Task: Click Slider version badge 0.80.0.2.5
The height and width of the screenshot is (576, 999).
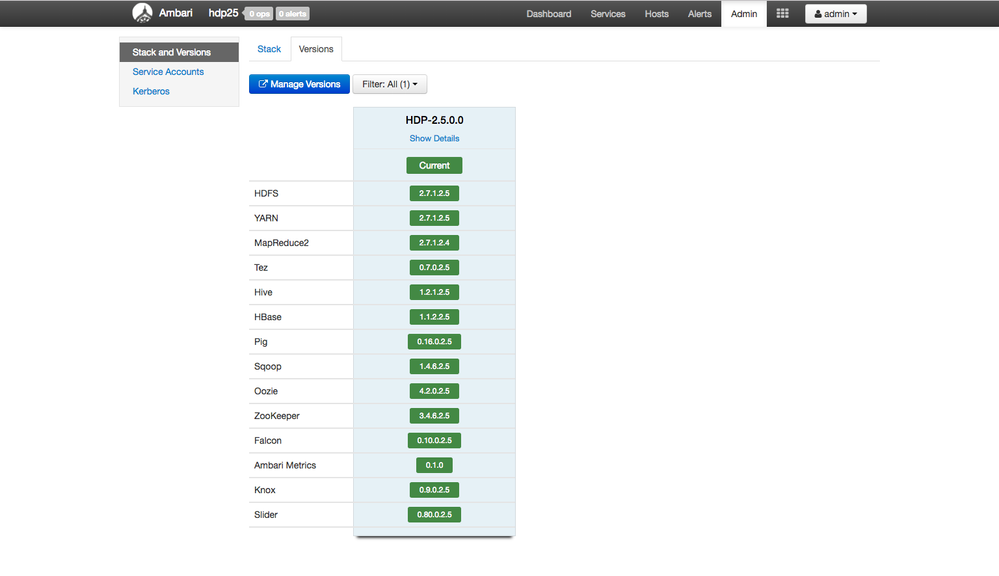Action: point(435,515)
